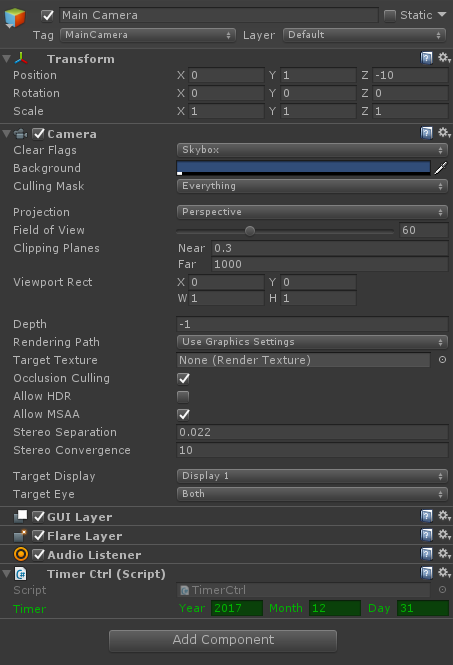Open Transform component help icon

[x=426, y=58]
